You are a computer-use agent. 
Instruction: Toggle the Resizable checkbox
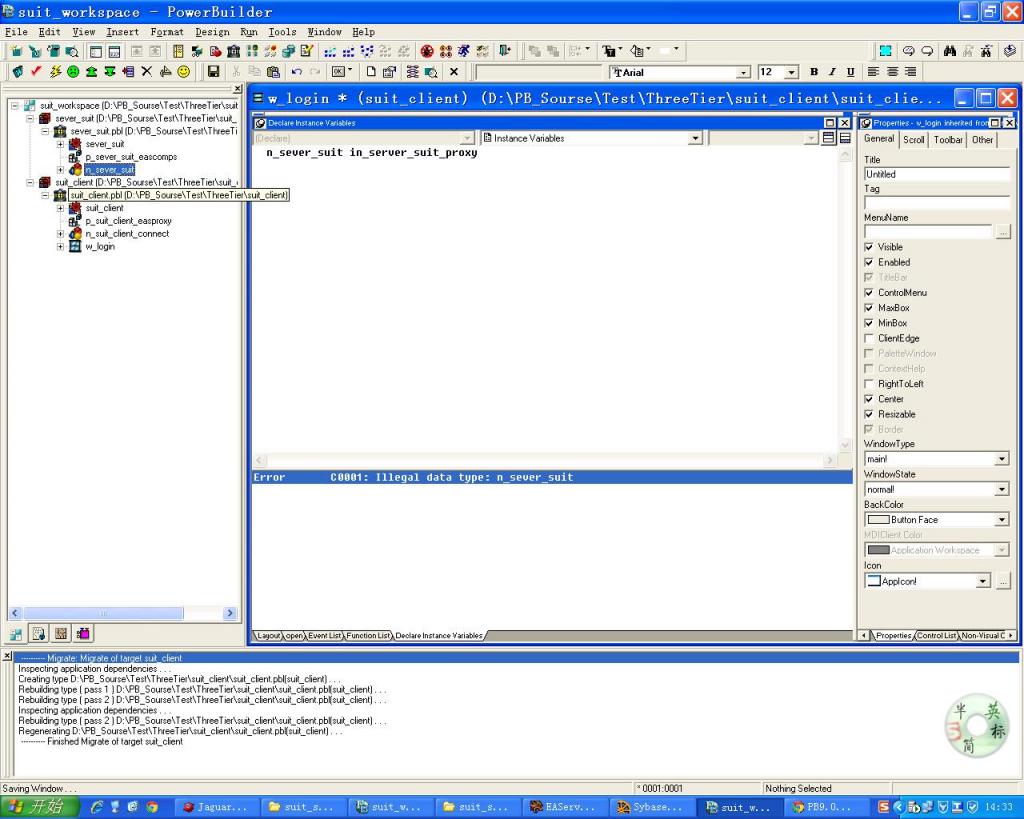point(869,414)
